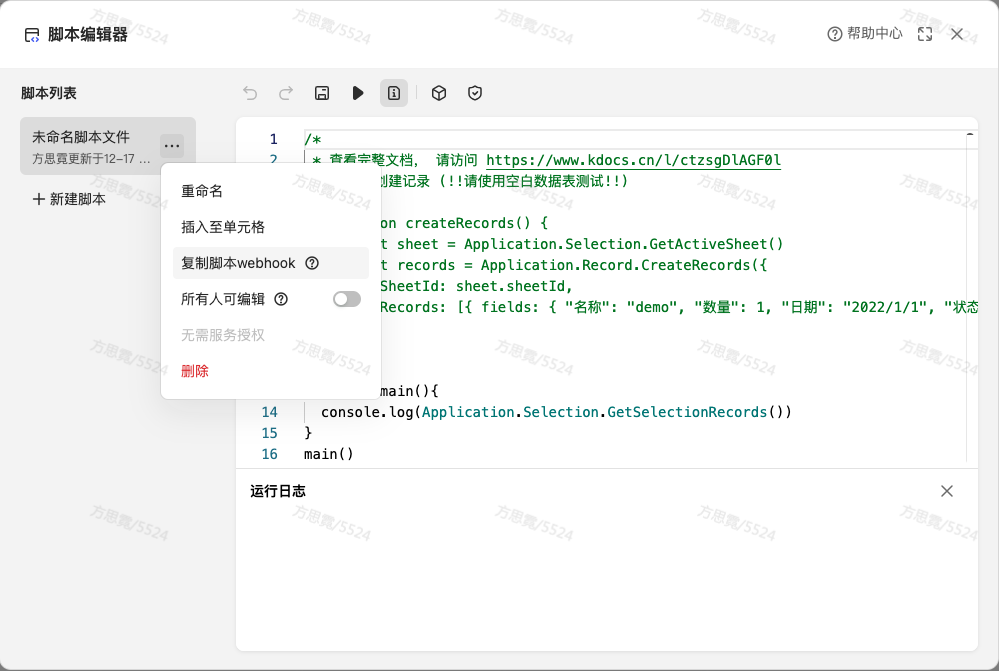Viewport: 999px width, 671px height.
Task: Open the kdocs.cn documentation URL in code
Action: (x=633, y=160)
